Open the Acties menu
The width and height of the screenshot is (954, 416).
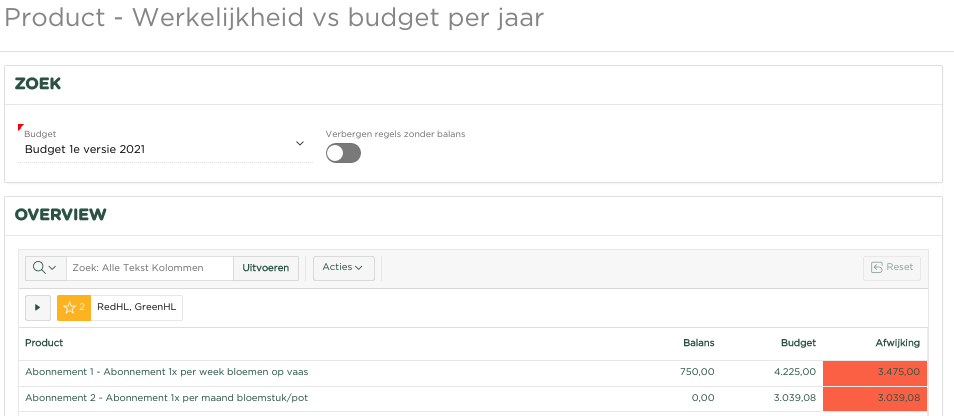click(x=343, y=267)
